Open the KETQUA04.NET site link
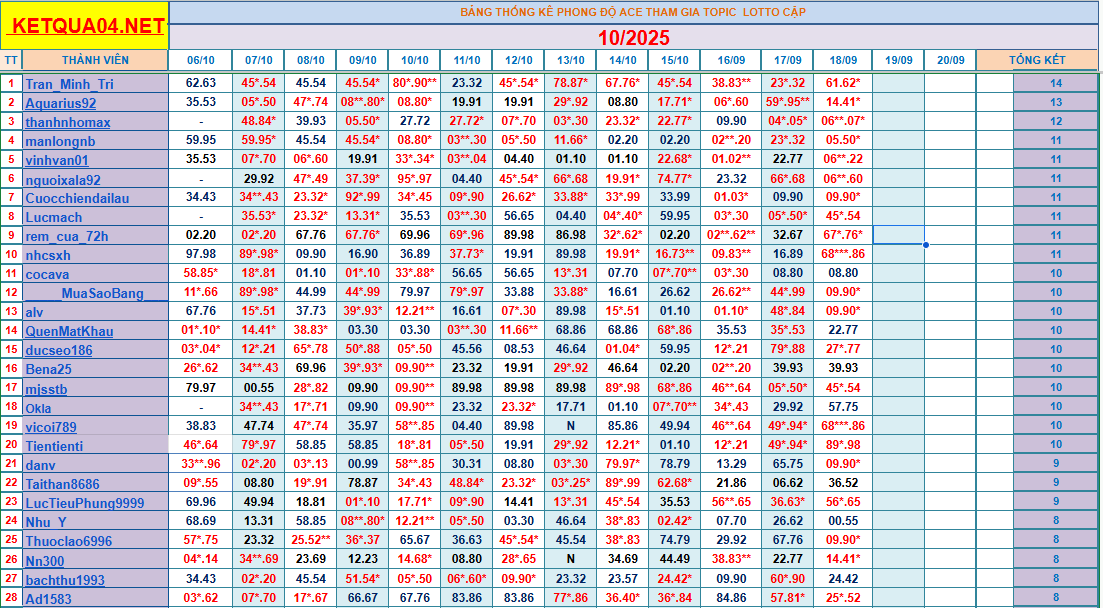The width and height of the screenshot is (1103, 608). tap(86, 27)
